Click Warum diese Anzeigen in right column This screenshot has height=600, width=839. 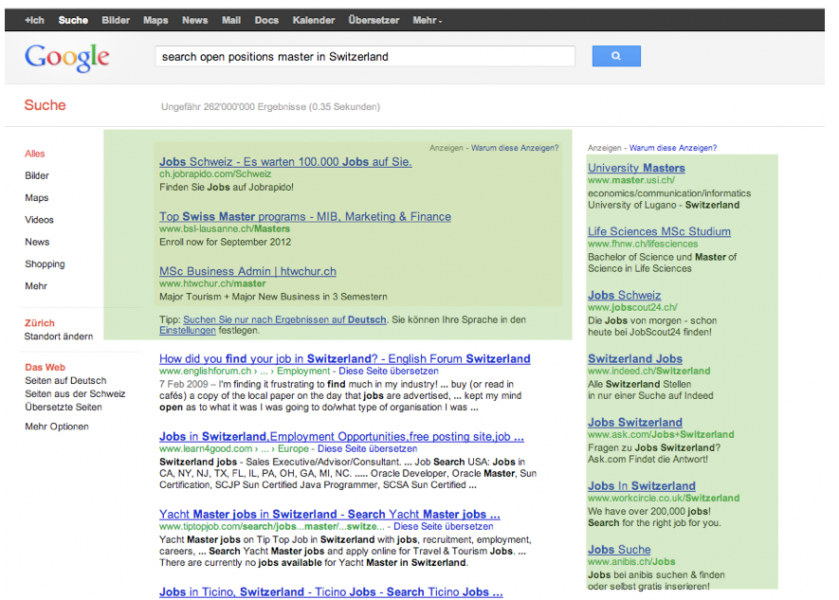tap(673, 148)
